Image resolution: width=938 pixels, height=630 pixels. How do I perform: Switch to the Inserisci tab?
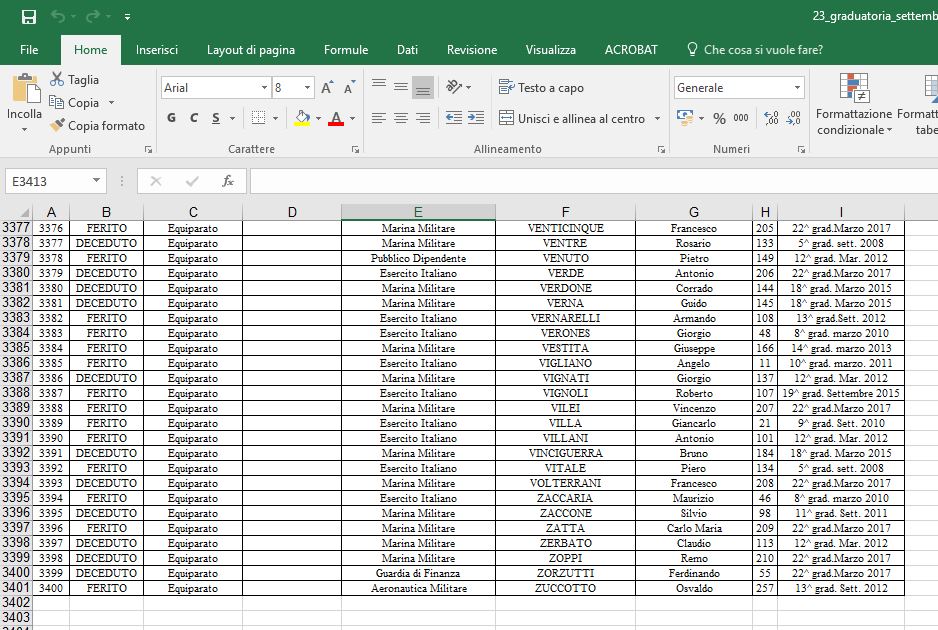(x=157, y=50)
